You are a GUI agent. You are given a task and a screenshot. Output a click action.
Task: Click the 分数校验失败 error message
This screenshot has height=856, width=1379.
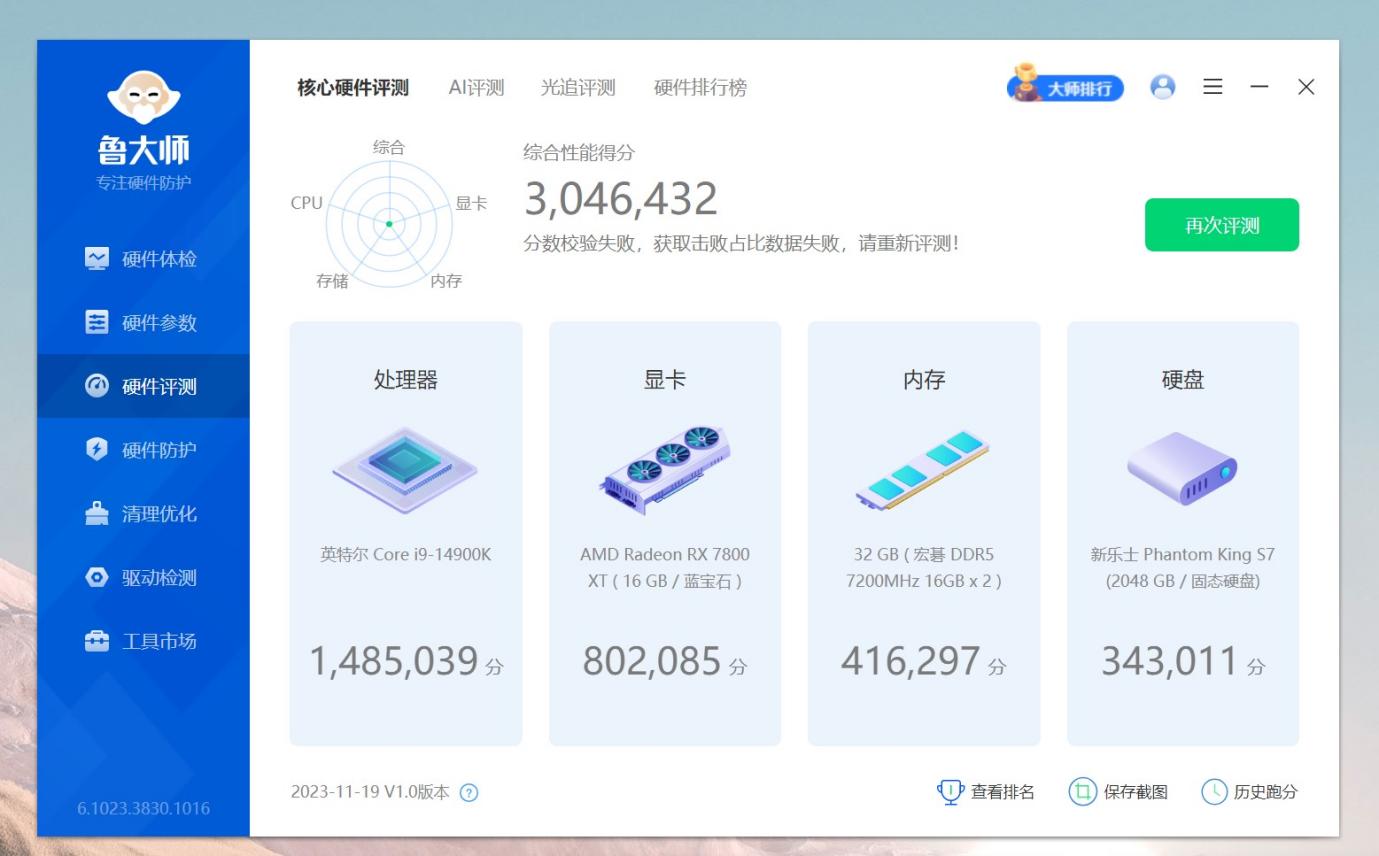coord(741,244)
